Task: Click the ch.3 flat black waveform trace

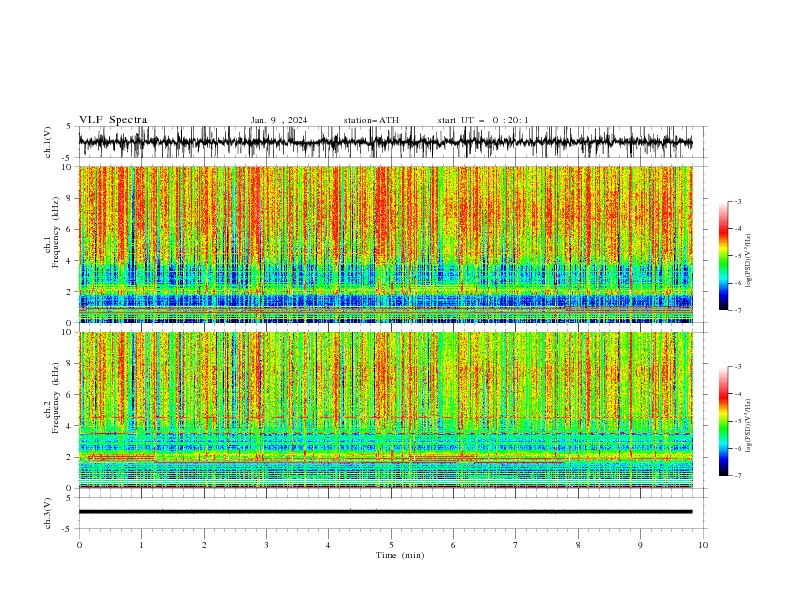Action: 385,512
